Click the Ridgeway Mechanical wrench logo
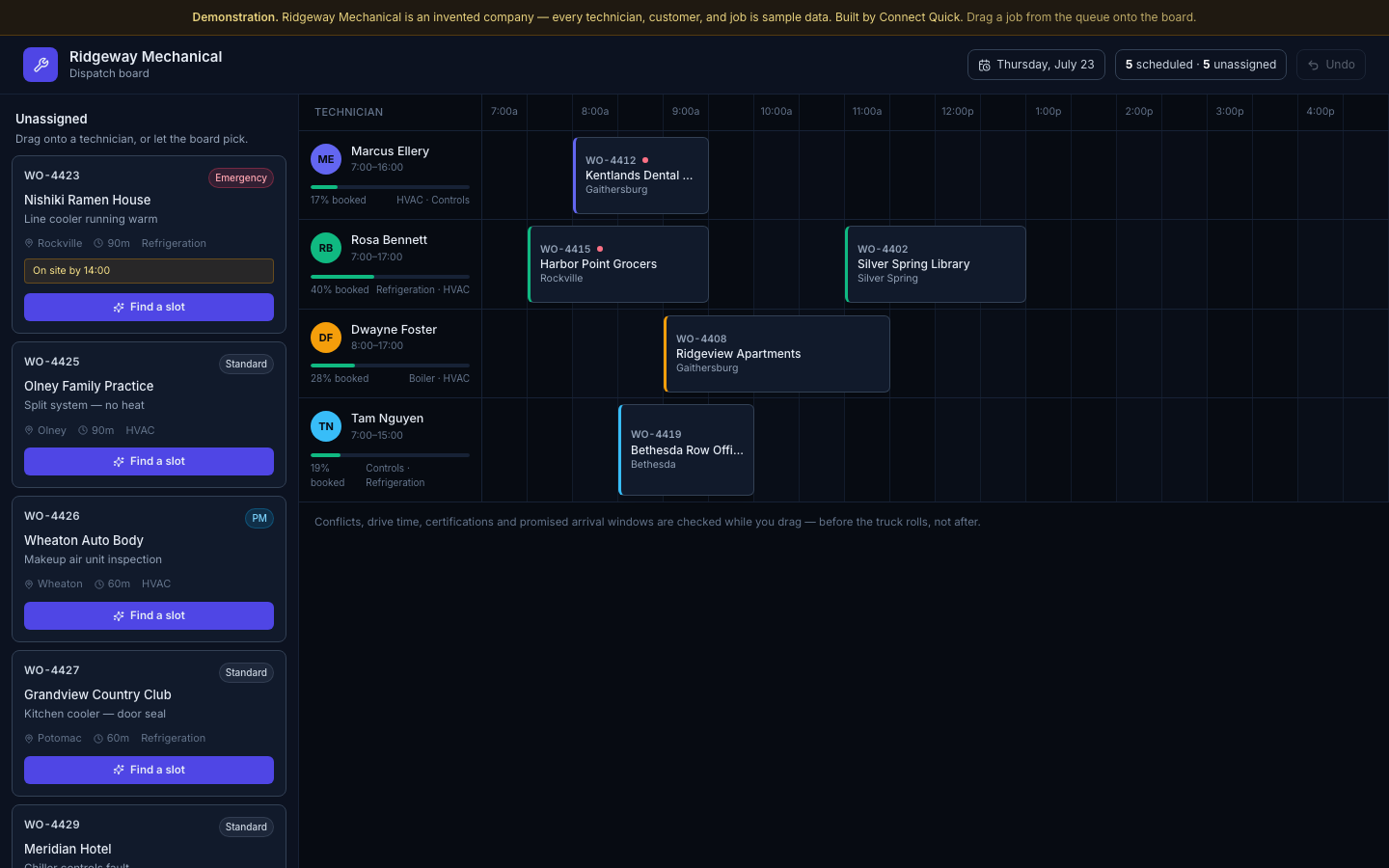Image resolution: width=1389 pixels, height=868 pixels. click(x=41, y=65)
